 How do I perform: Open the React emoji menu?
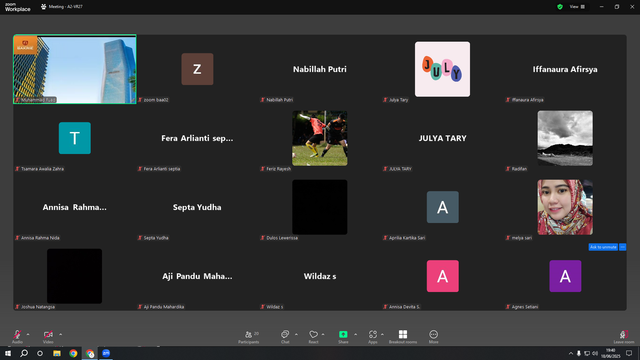click(313, 336)
